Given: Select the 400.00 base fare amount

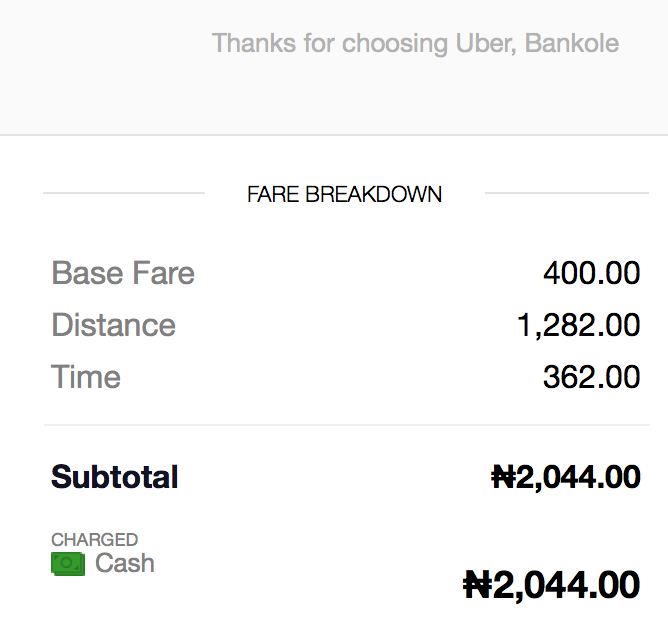Looking at the screenshot, I should pos(591,274).
